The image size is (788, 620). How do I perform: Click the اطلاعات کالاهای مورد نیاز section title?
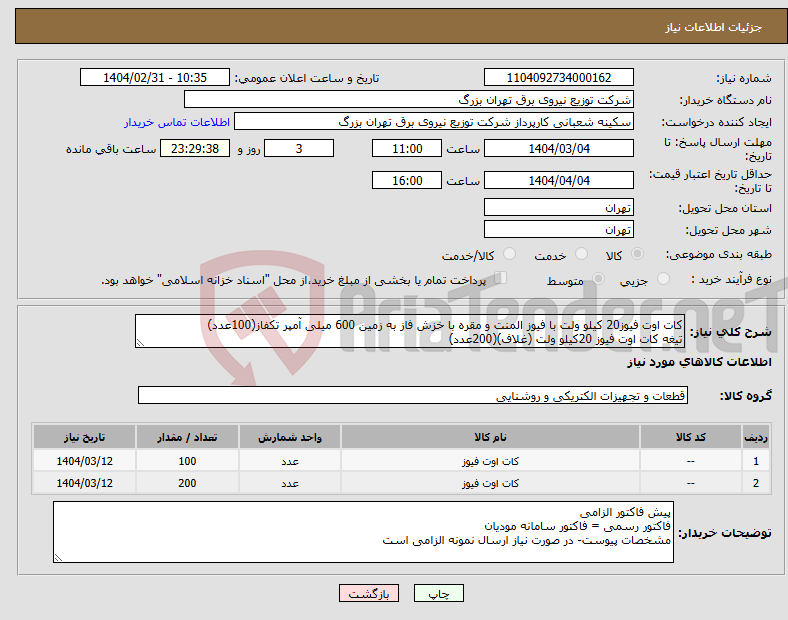pyautogui.click(x=699, y=362)
